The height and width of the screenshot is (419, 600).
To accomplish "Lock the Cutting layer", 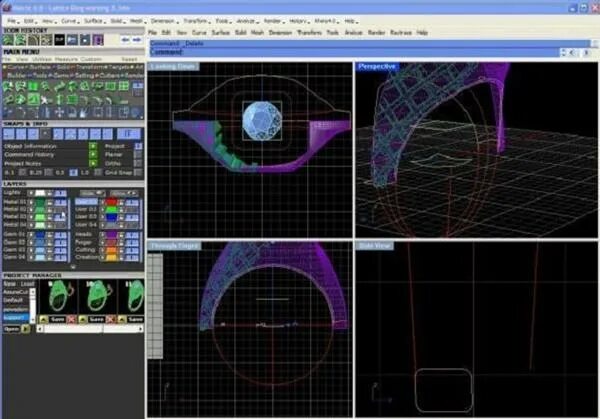I will (x=121, y=251).
